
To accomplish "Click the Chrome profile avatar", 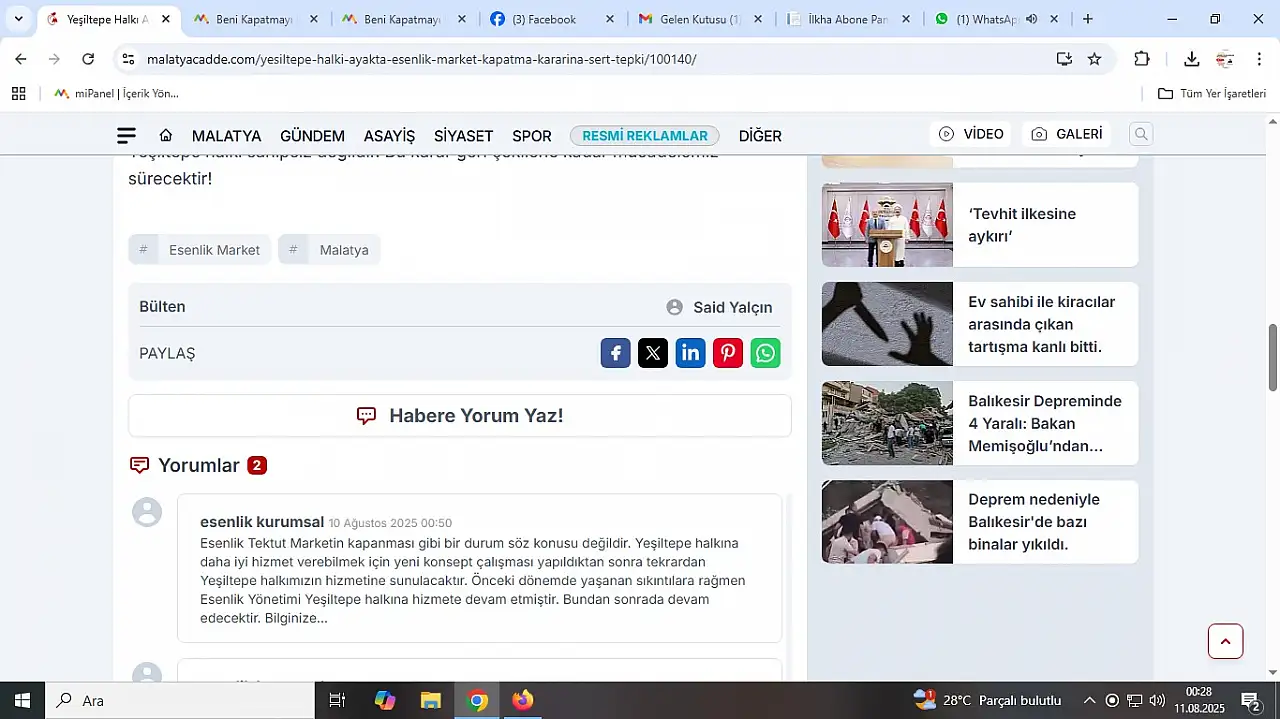I will 1225,59.
